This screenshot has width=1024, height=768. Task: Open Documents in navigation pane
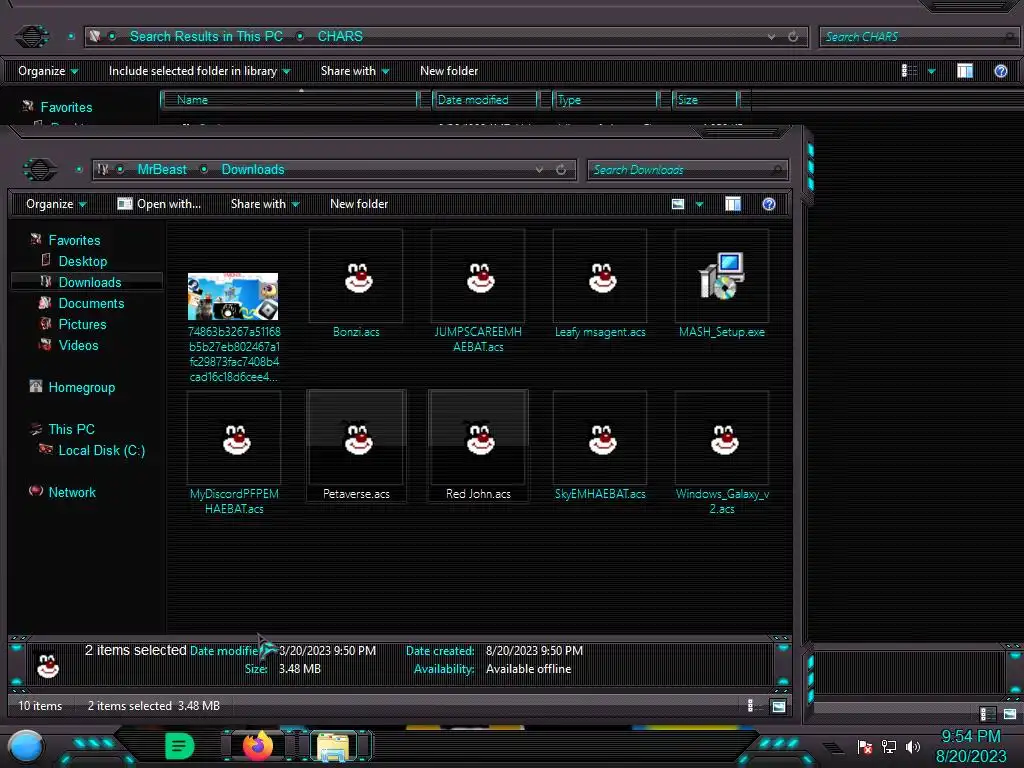click(91, 303)
